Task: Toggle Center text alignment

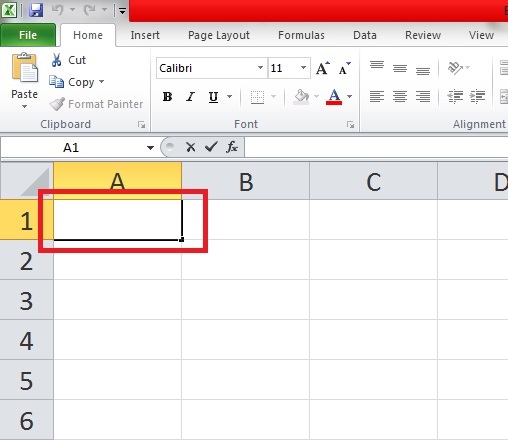Action: point(400,97)
